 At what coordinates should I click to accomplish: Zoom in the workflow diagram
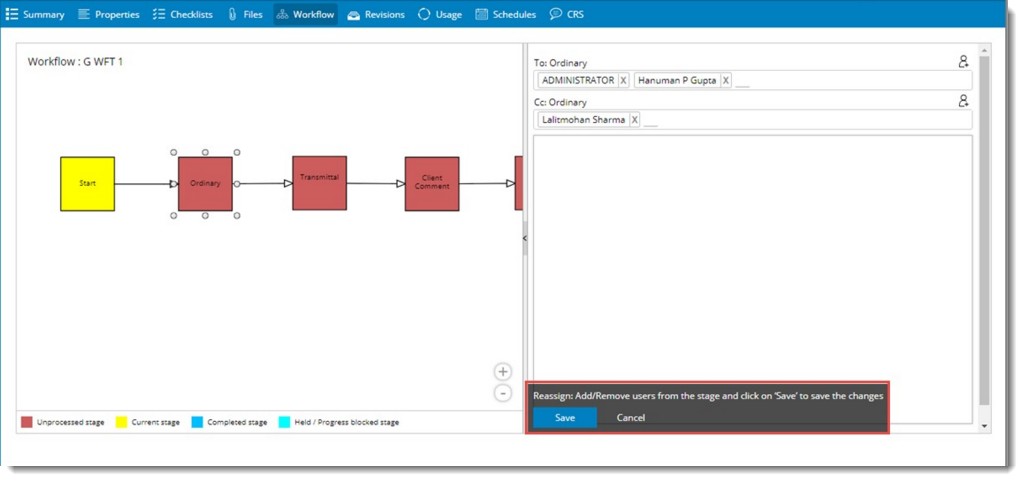tap(503, 372)
